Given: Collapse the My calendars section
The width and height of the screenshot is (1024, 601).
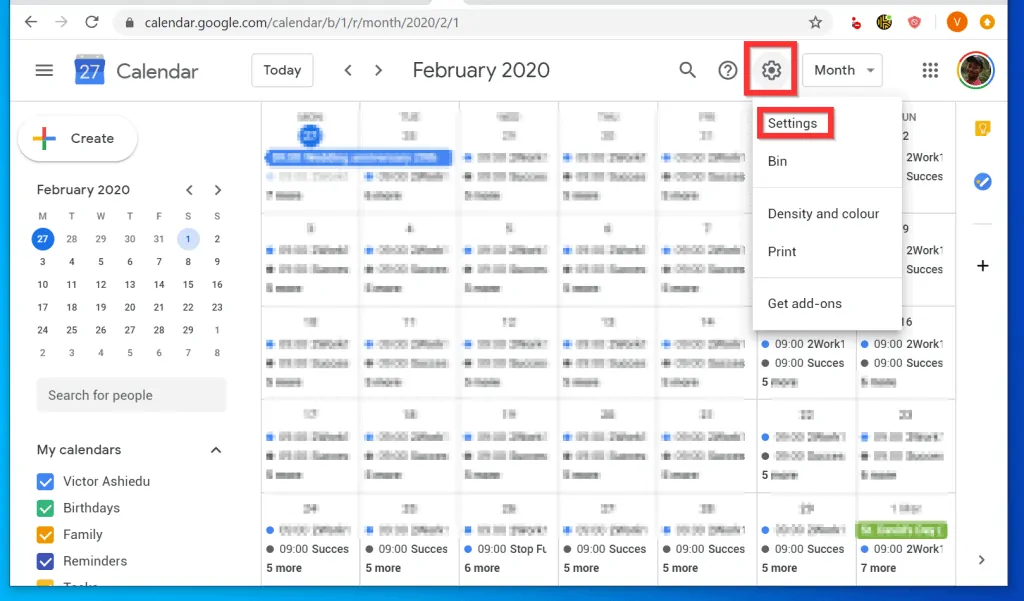Looking at the screenshot, I should click(215, 450).
